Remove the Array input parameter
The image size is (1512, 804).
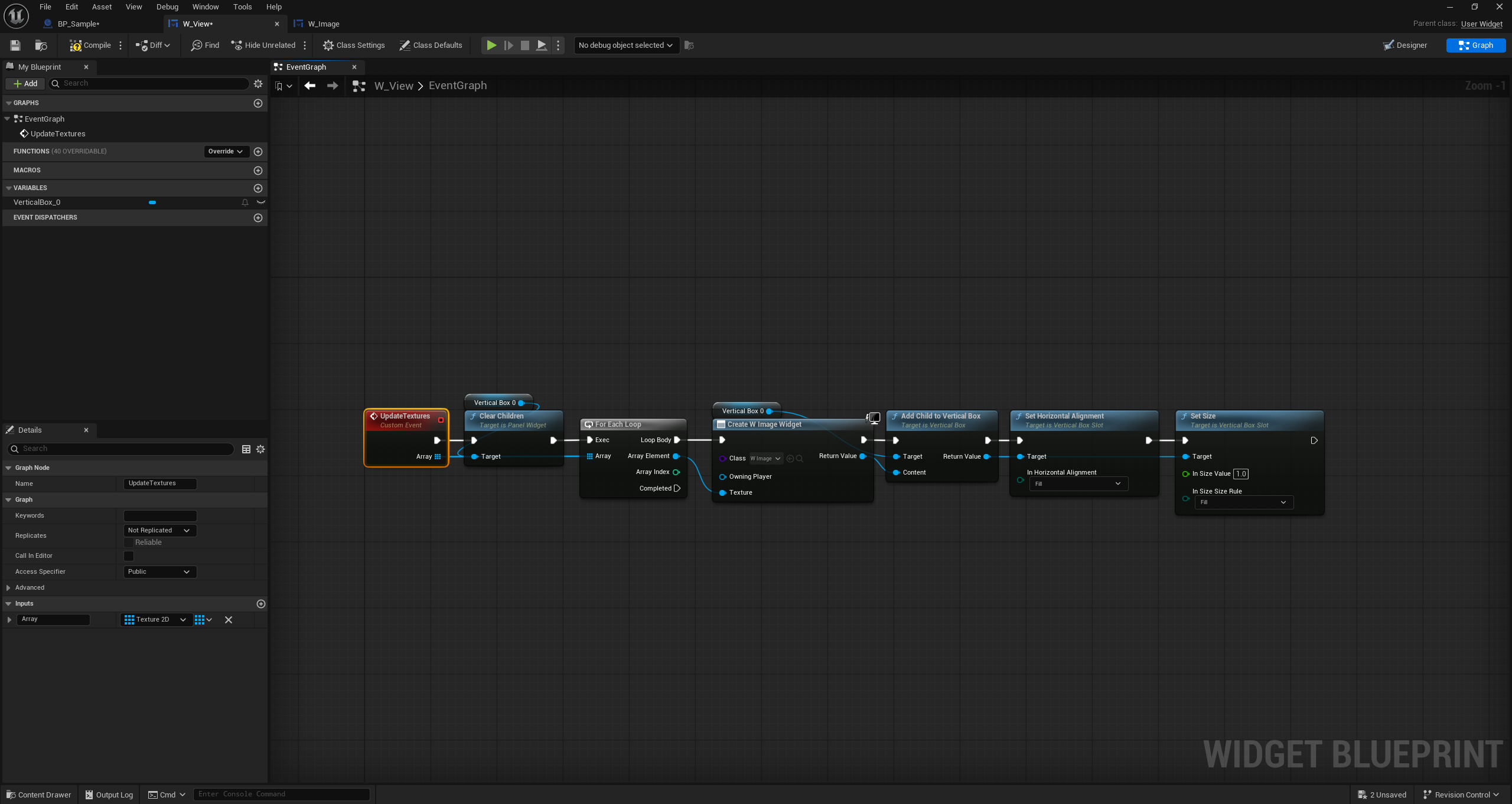229,620
